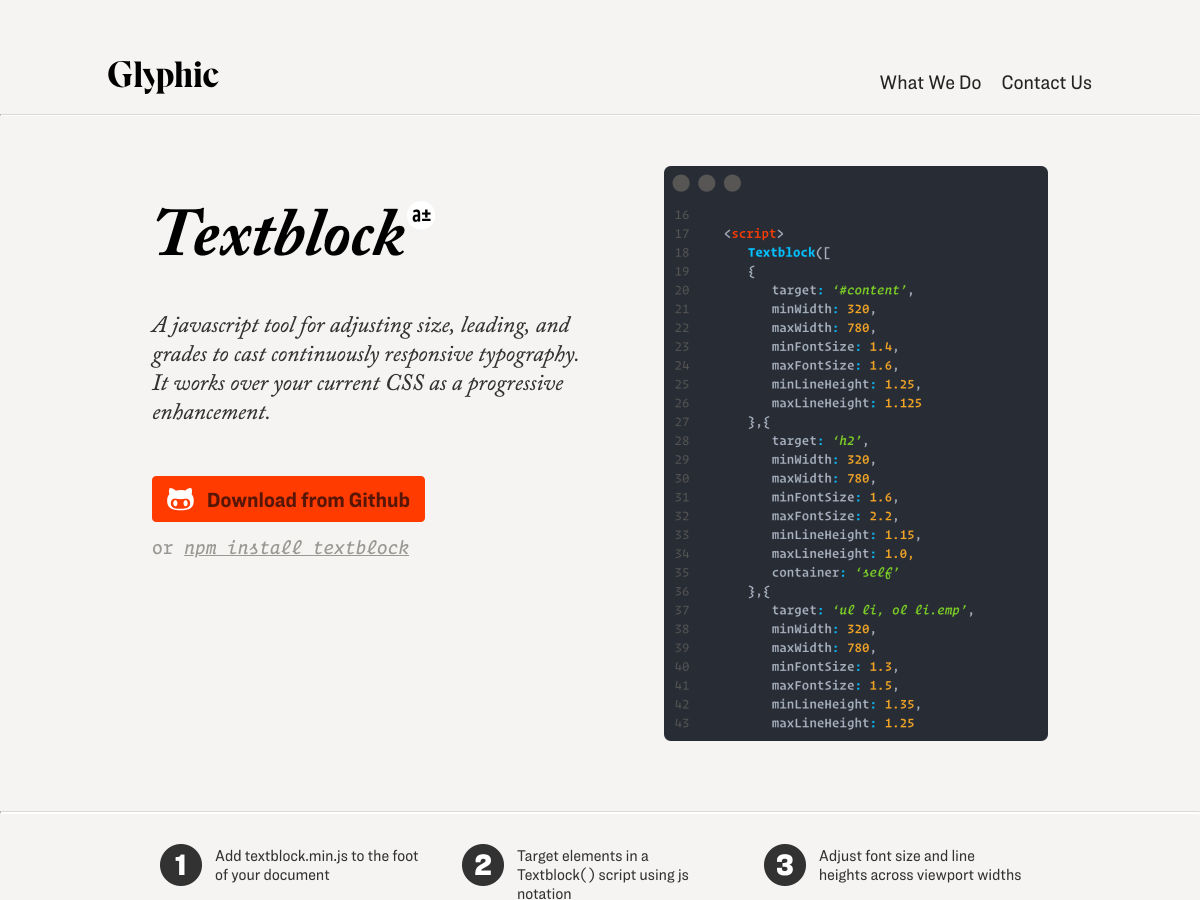The width and height of the screenshot is (1200, 900).
Task: Click the step 2 number circle
Action: pyautogui.click(x=483, y=865)
